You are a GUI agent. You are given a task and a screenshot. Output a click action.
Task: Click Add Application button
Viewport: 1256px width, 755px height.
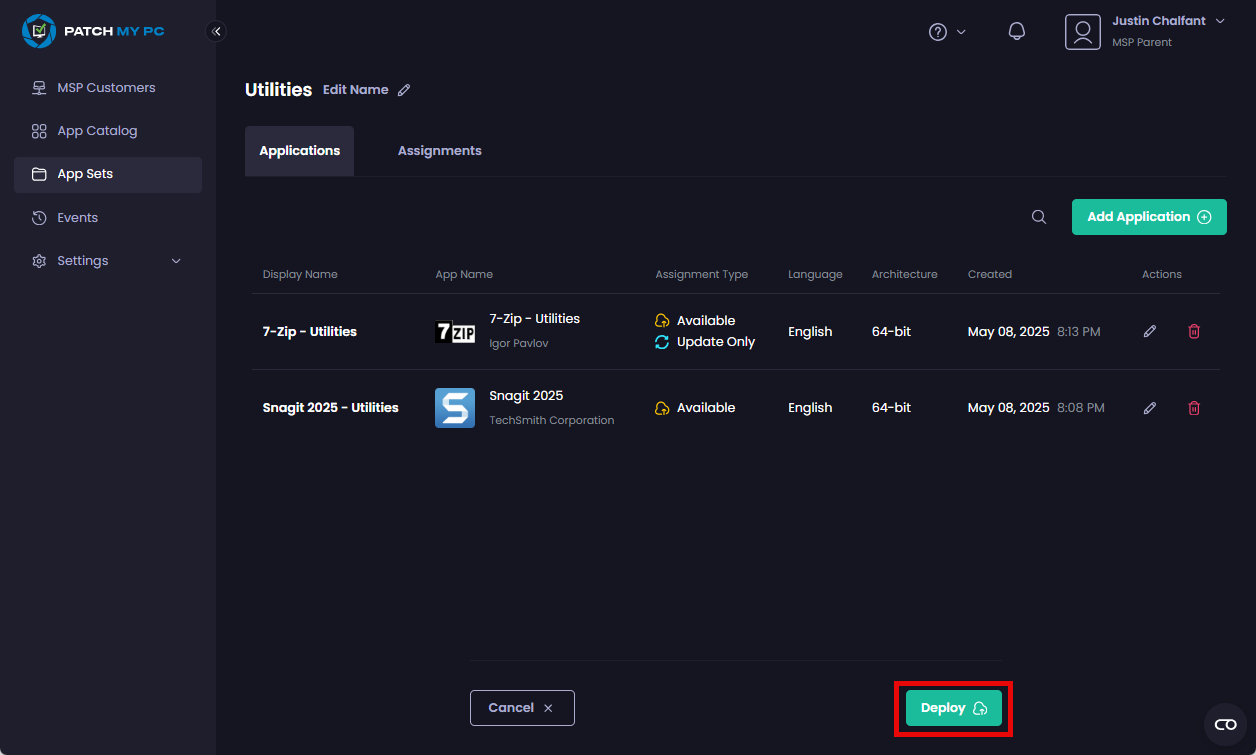tap(1149, 217)
